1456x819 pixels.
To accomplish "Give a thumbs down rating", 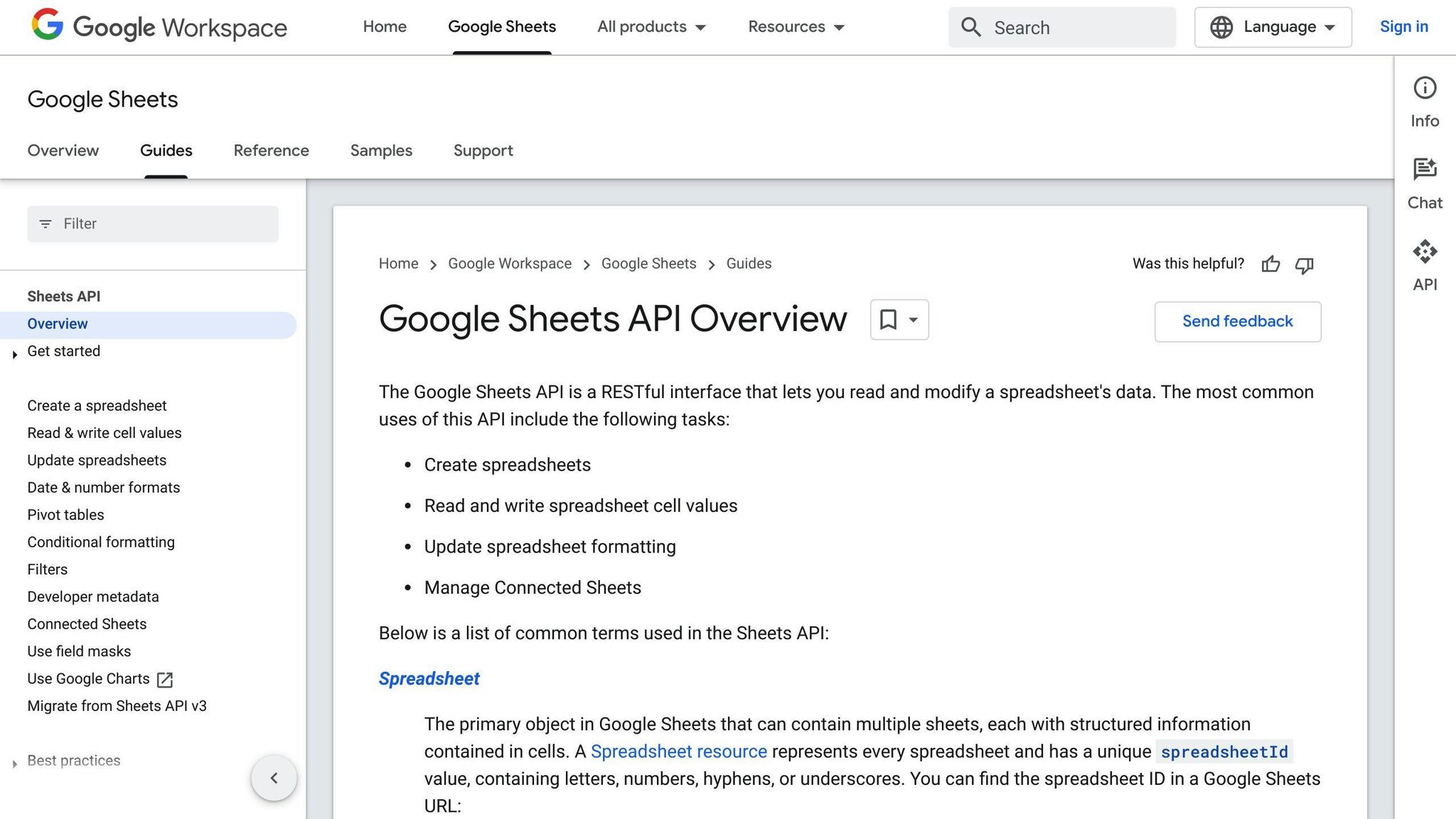I will pos(1305,266).
